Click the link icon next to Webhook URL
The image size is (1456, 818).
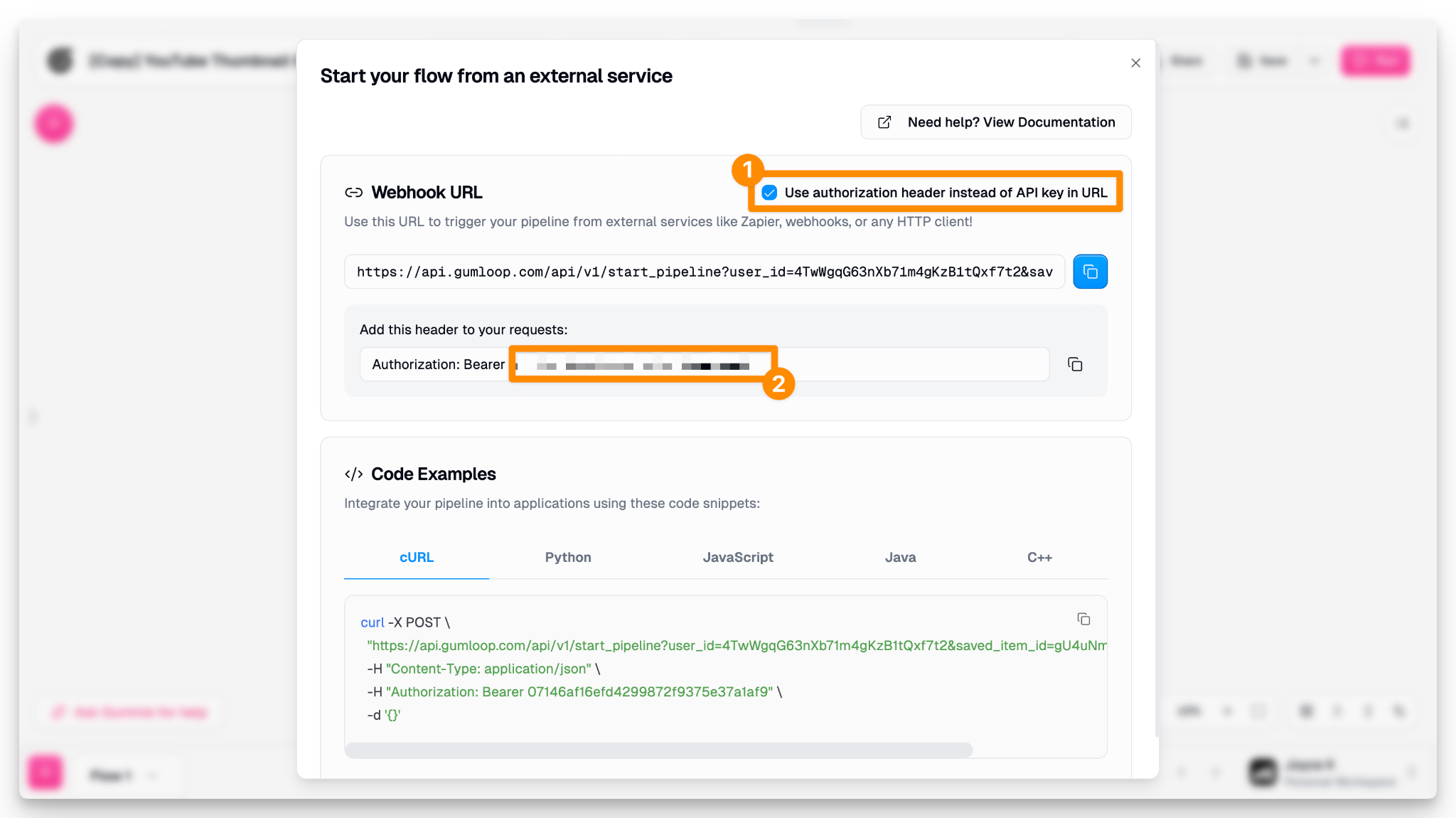click(x=353, y=193)
